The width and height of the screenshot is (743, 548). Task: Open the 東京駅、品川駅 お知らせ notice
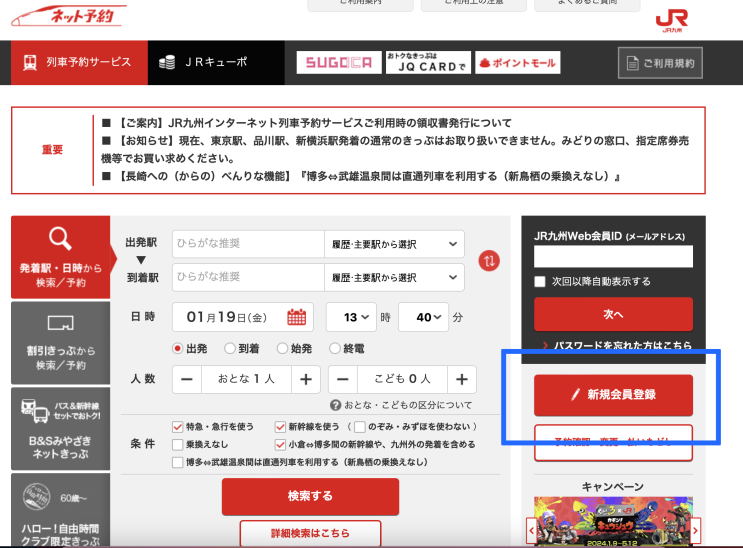pyautogui.click(x=395, y=150)
